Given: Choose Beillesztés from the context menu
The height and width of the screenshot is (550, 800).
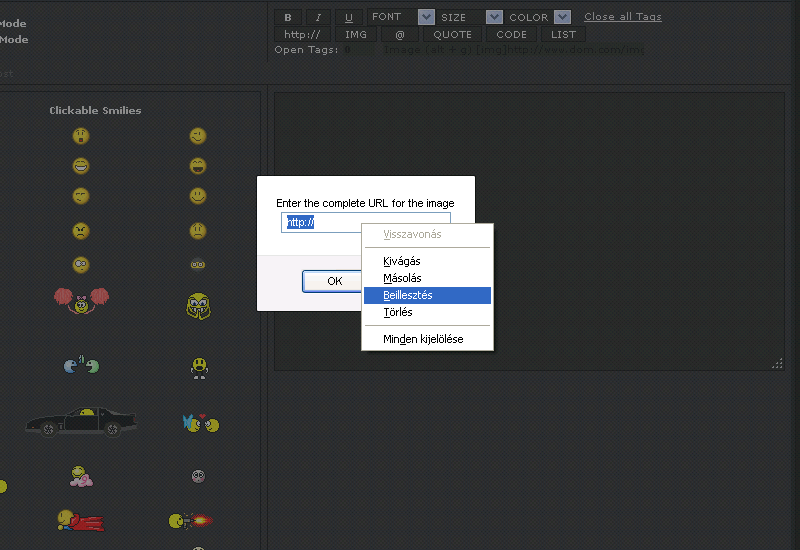Looking at the screenshot, I should point(427,295).
